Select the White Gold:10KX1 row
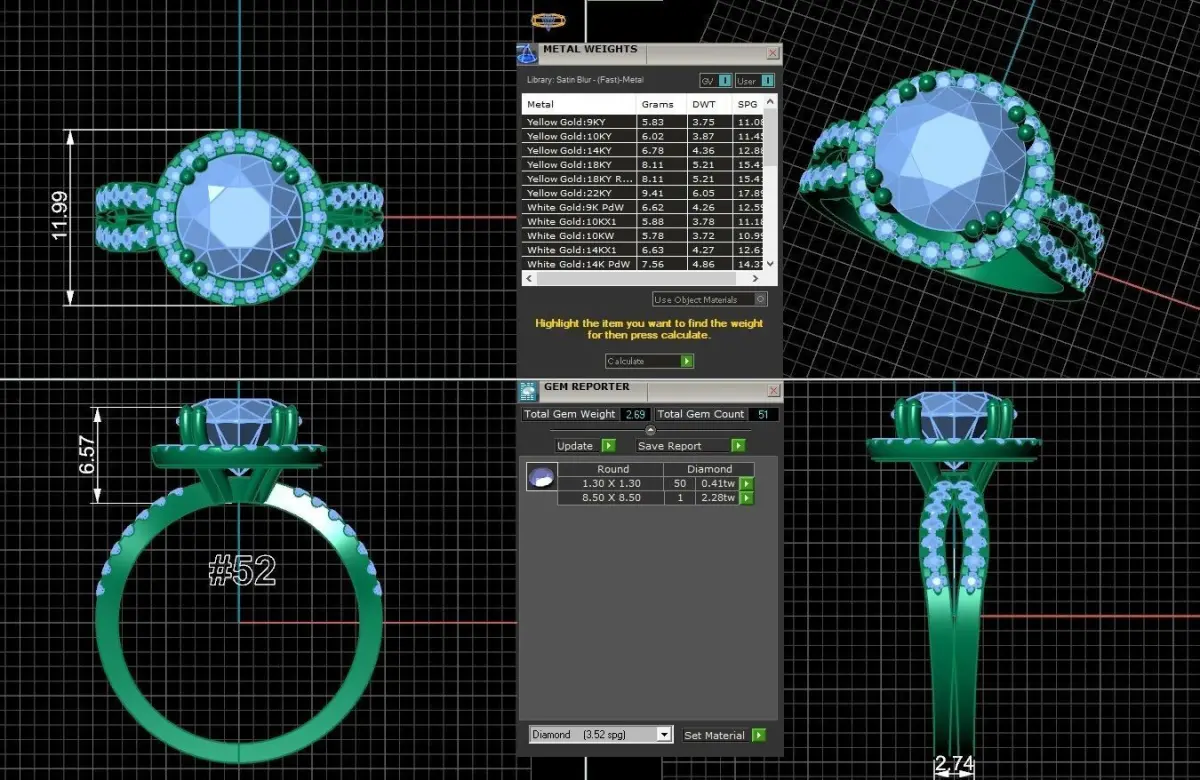This screenshot has width=1200, height=780. (643, 221)
